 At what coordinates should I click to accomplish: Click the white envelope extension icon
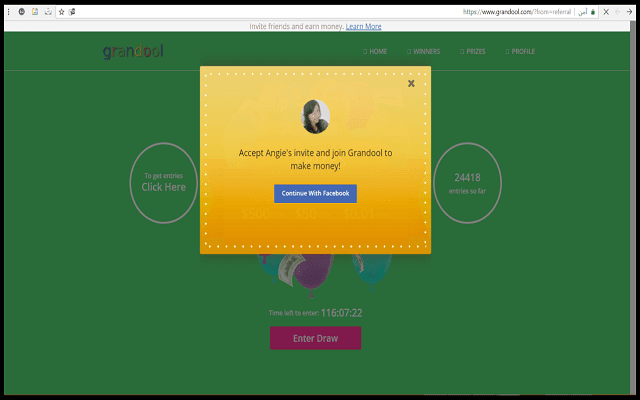(48, 12)
